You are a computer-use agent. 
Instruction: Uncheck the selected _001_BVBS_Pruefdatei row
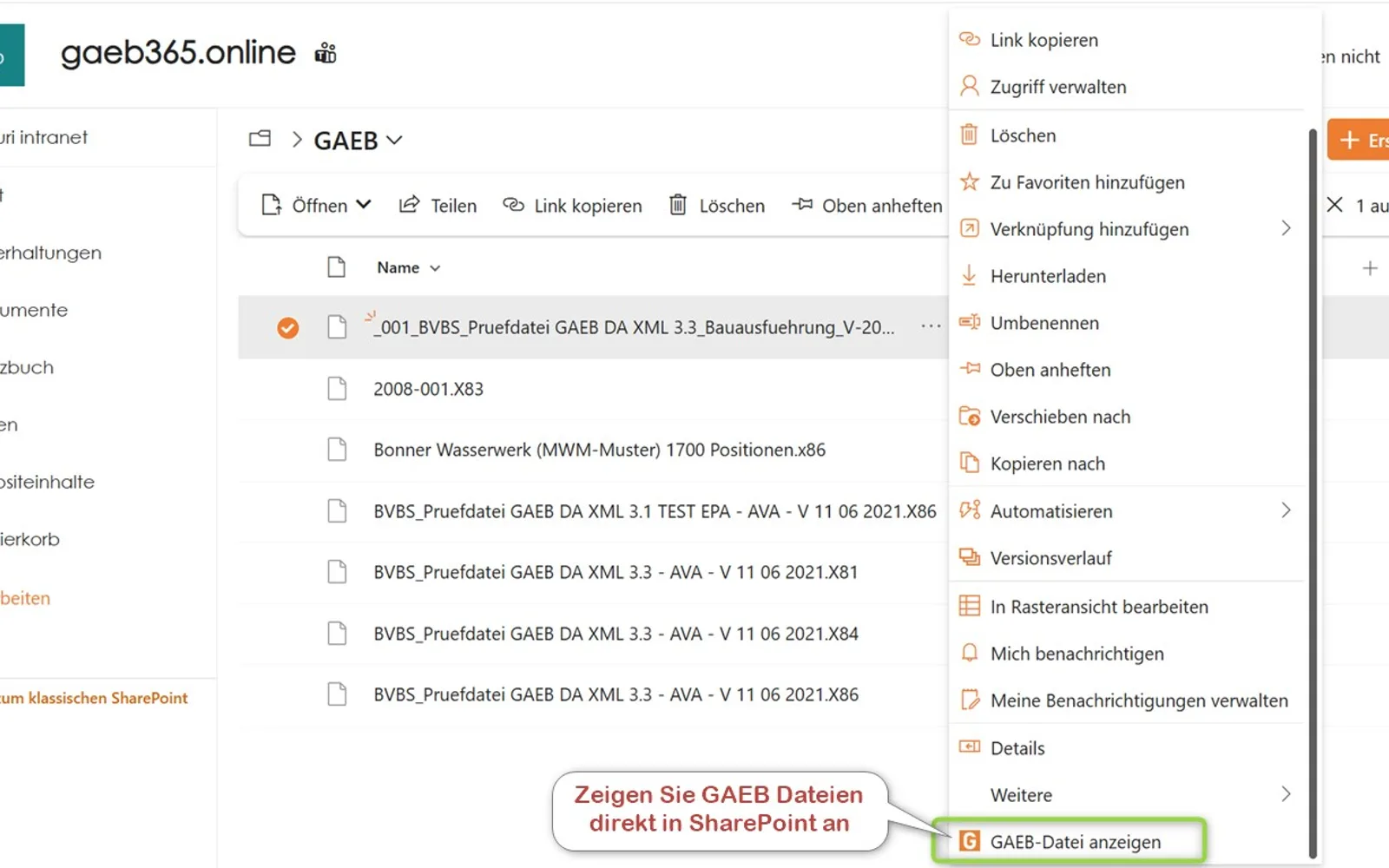point(287,327)
